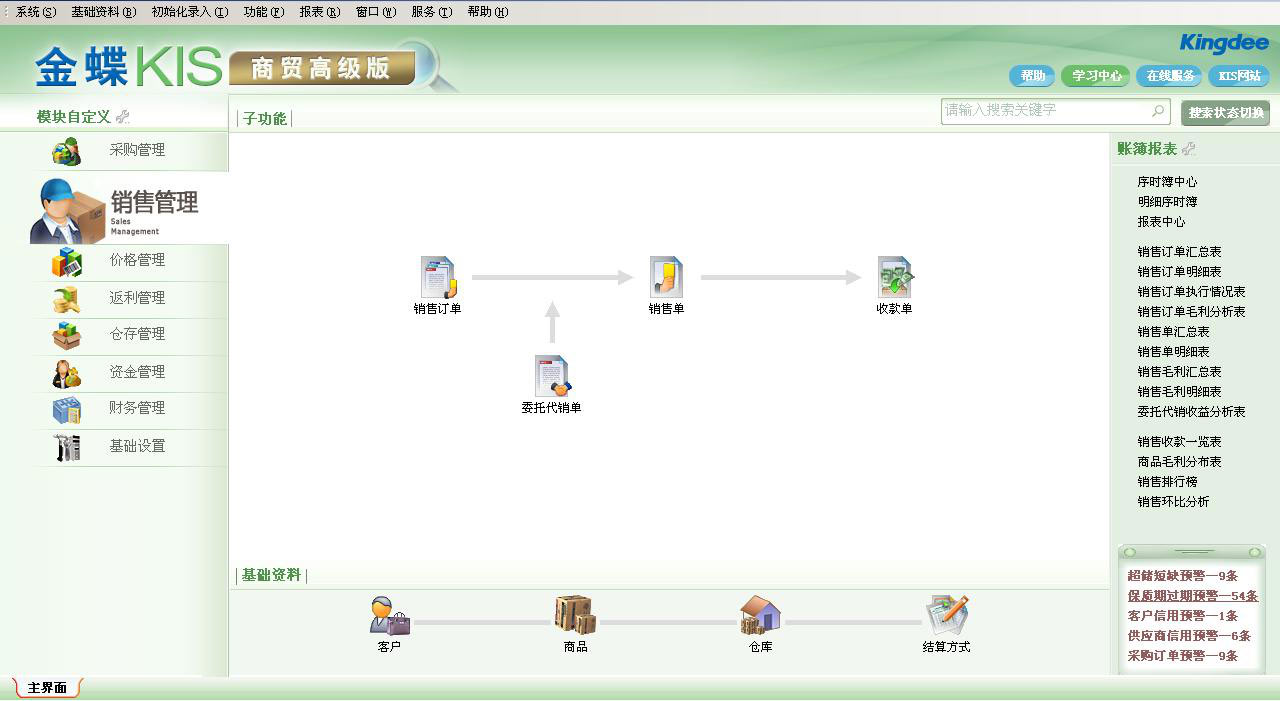Select the 采购管理 module label
Image resolution: width=1280 pixels, height=701 pixels.
(137, 150)
